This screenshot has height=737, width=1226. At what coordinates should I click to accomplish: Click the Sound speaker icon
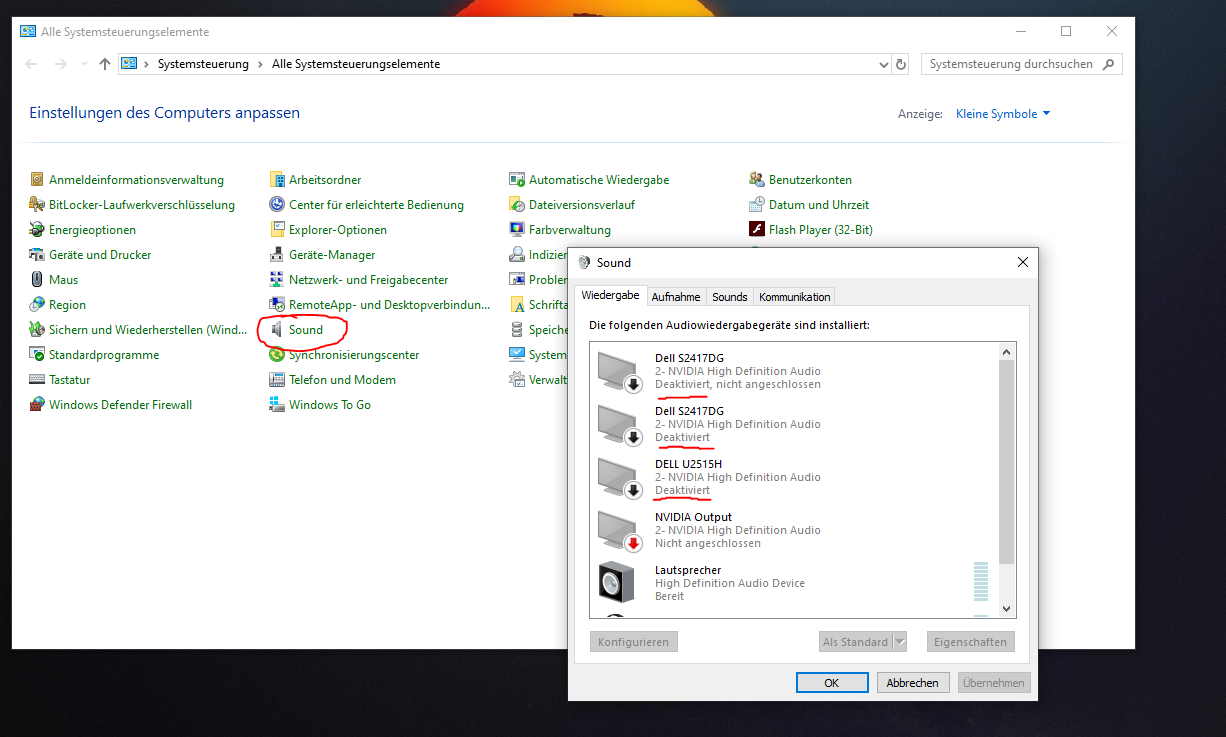pyautogui.click(x=278, y=330)
